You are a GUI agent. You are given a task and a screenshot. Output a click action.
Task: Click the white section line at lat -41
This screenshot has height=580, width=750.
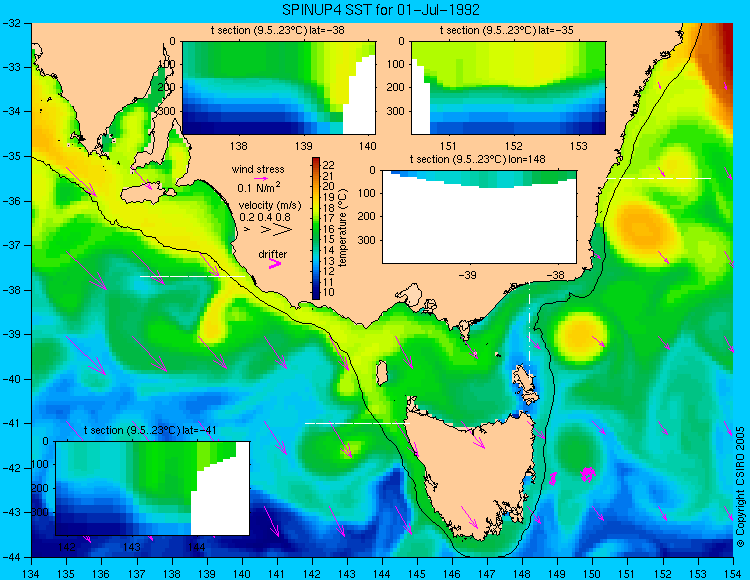point(357,423)
